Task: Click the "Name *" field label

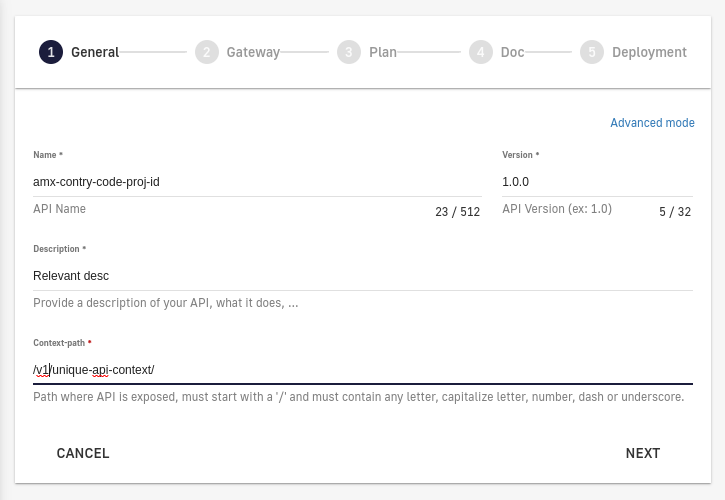Action: point(48,155)
